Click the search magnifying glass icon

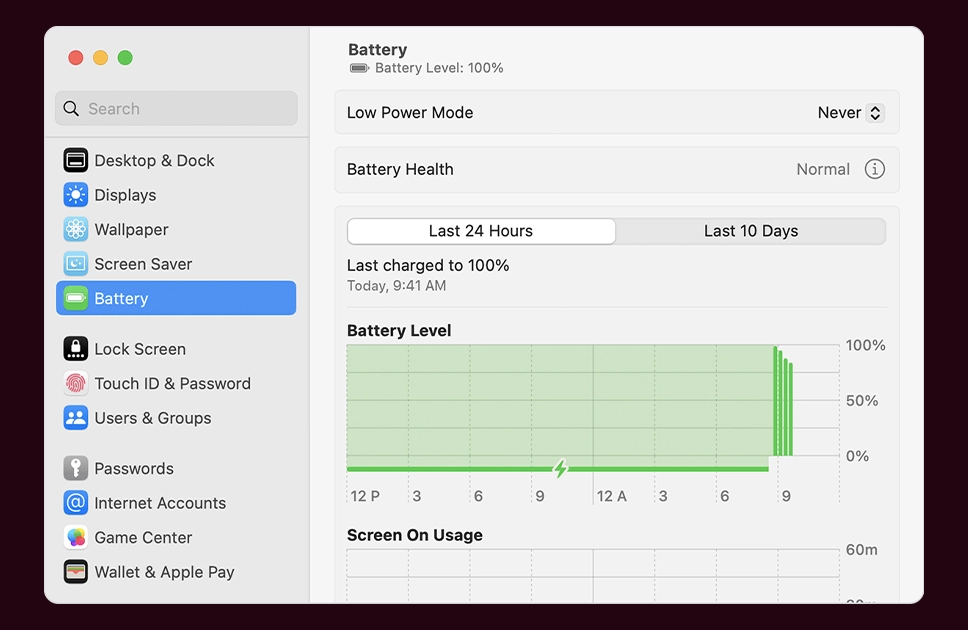71,109
